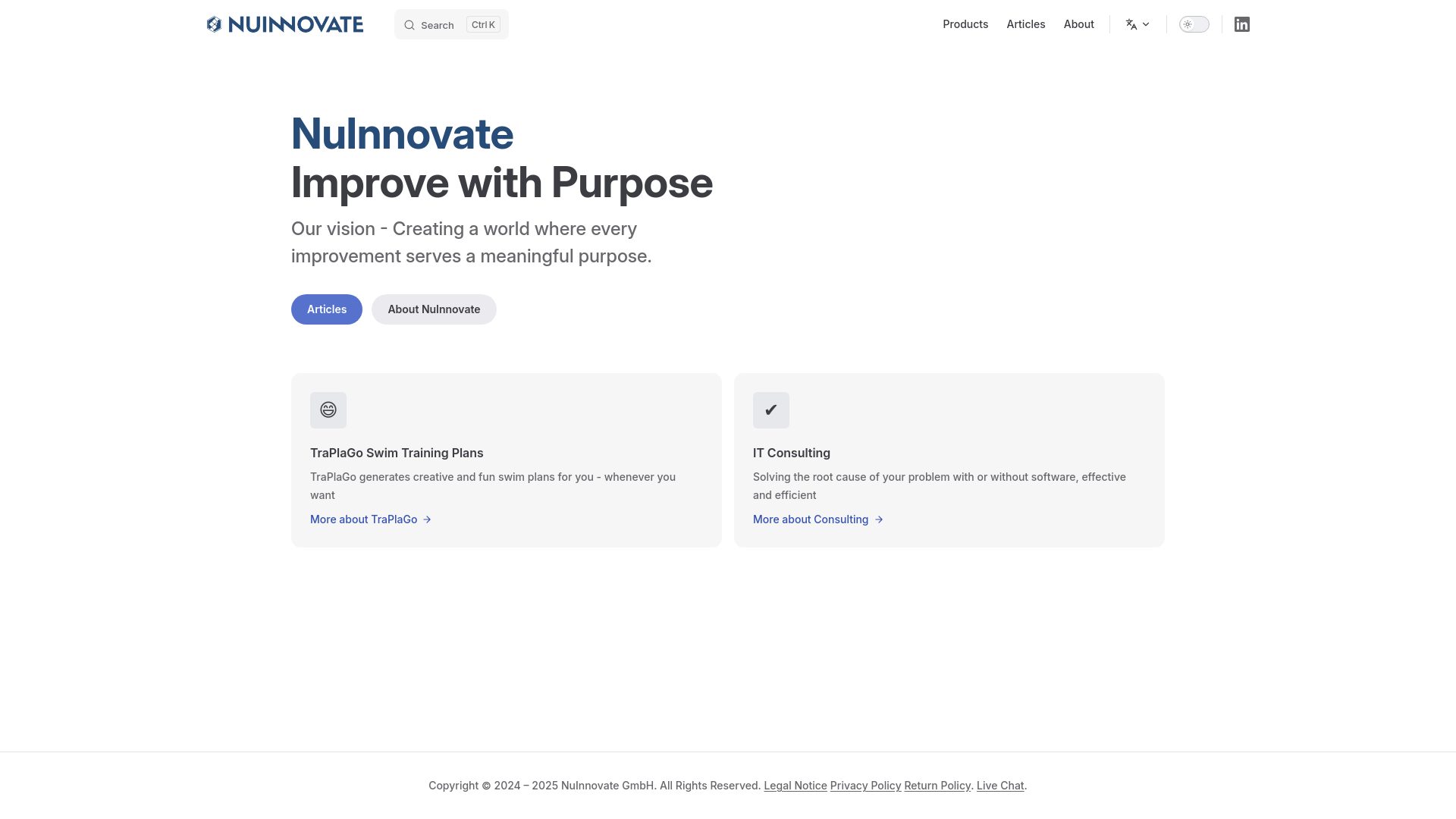
Task: Click the copyright notice text in footer
Action: (595, 786)
